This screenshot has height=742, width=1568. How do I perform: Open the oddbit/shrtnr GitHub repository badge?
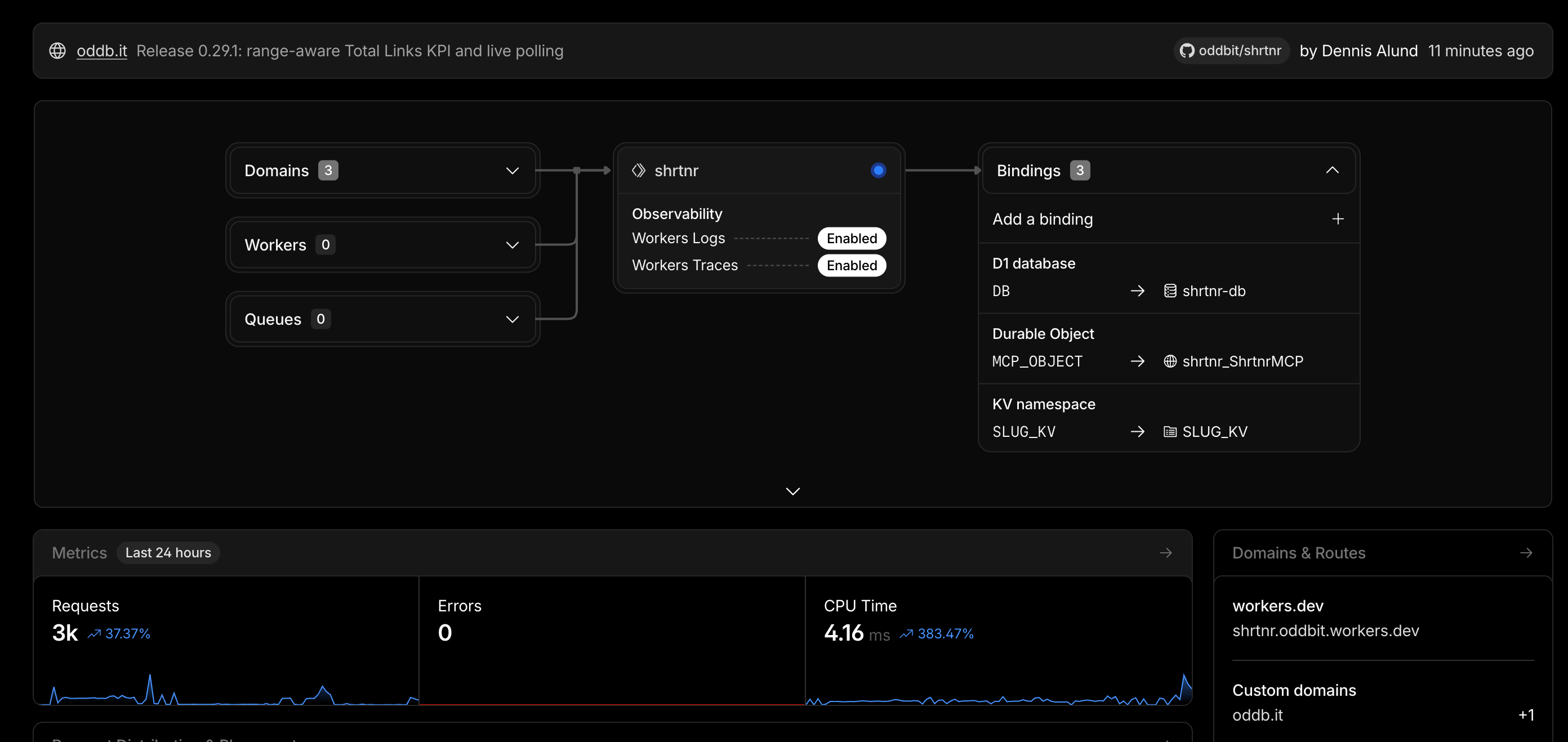tap(1231, 51)
